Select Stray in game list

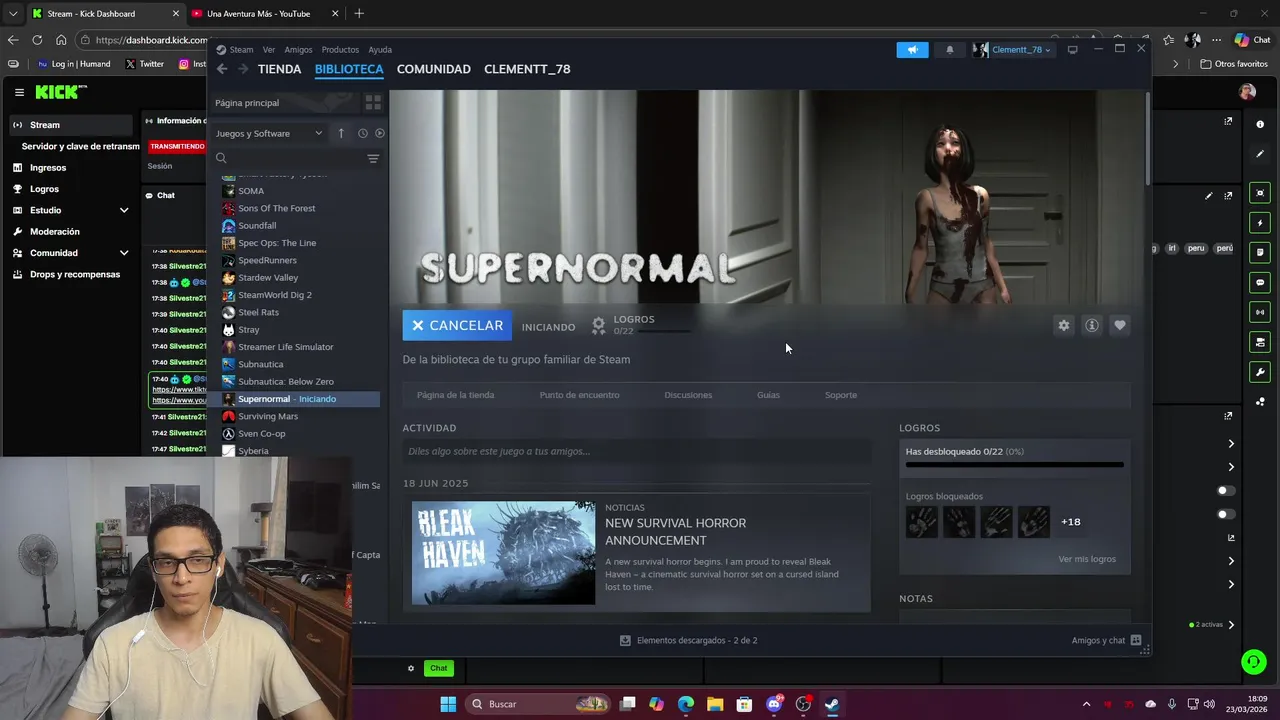tap(248, 330)
